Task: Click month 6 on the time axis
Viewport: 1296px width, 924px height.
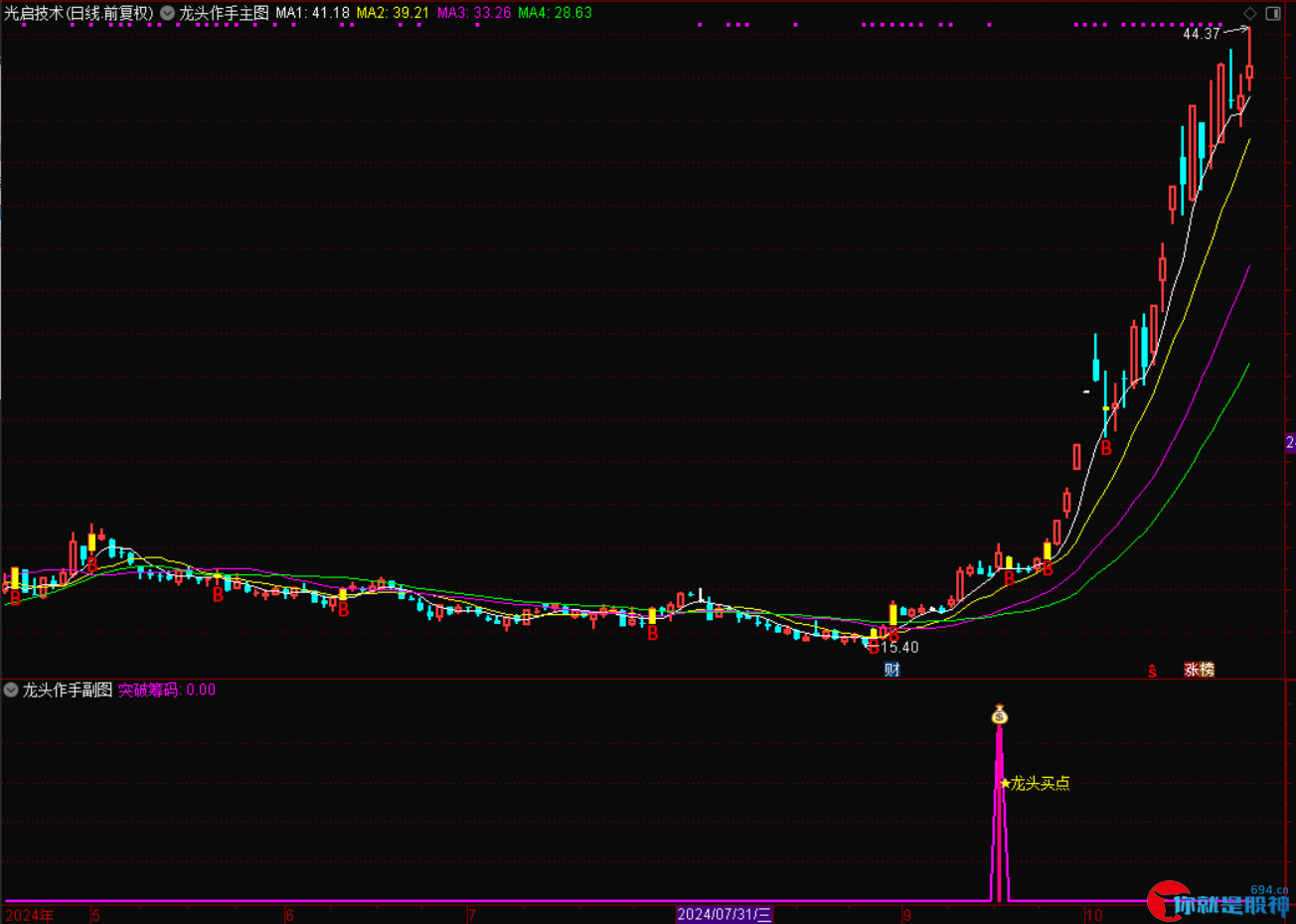Action: pyautogui.click(x=289, y=915)
